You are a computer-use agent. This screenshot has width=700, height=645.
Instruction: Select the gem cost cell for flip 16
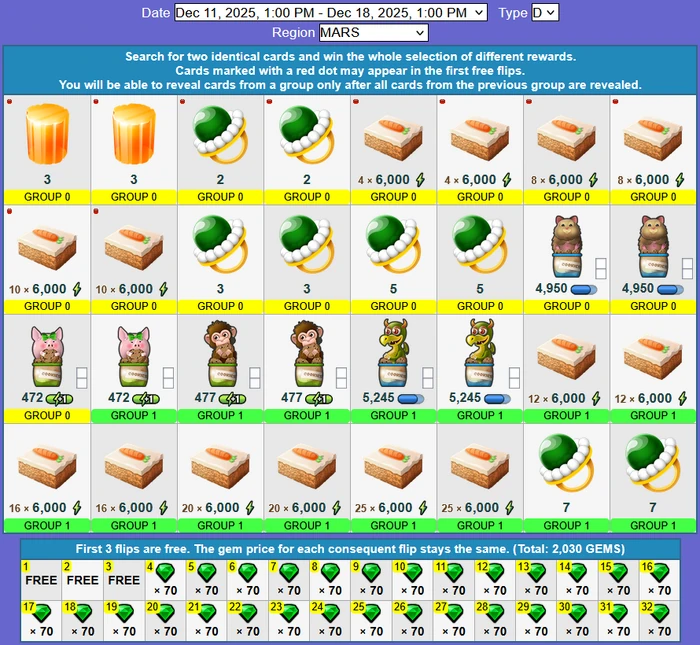click(660, 580)
